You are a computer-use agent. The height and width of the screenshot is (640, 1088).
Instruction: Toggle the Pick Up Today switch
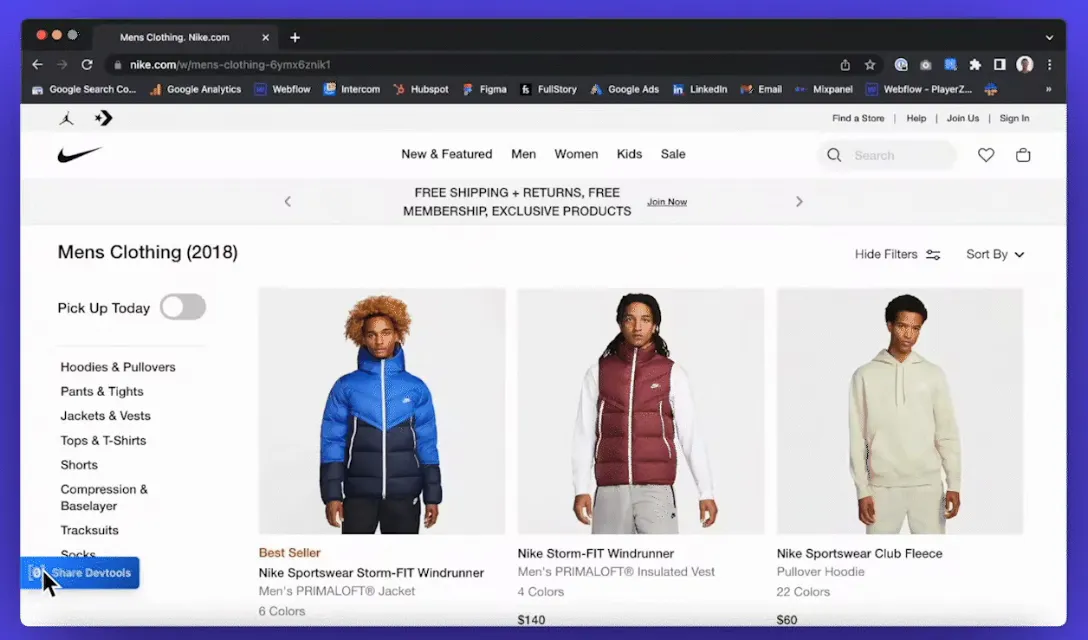183,307
